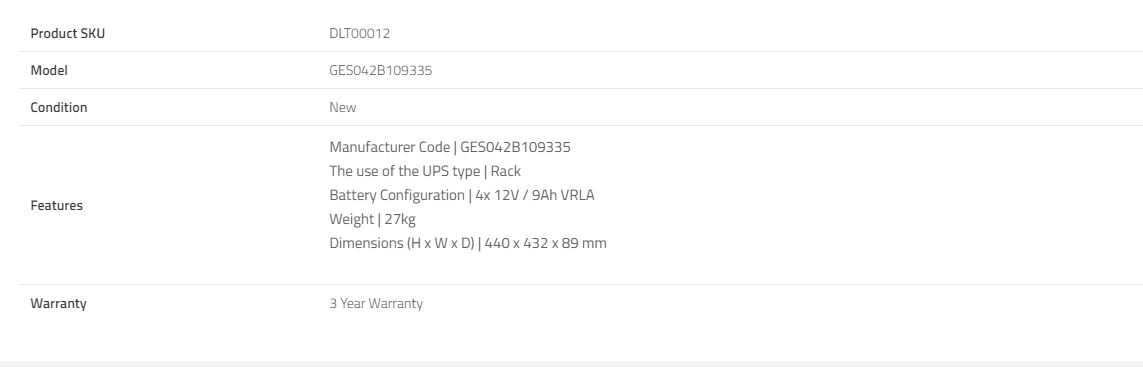The width and height of the screenshot is (1143, 367).
Task: Select the DLT00012 SKU value
Action: (359, 34)
